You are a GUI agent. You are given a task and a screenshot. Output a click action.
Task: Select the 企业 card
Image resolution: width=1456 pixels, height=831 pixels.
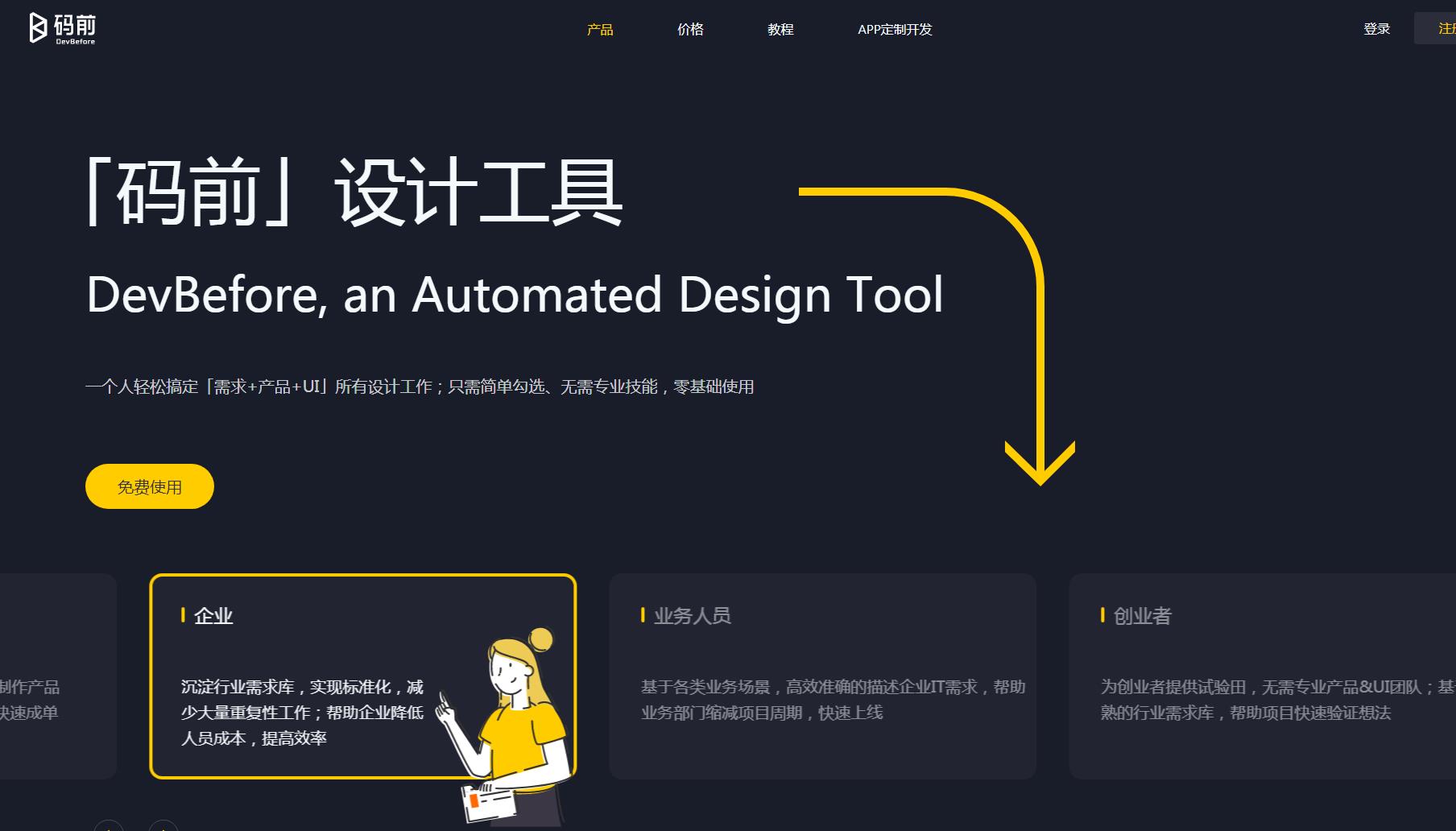click(x=363, y=676)
